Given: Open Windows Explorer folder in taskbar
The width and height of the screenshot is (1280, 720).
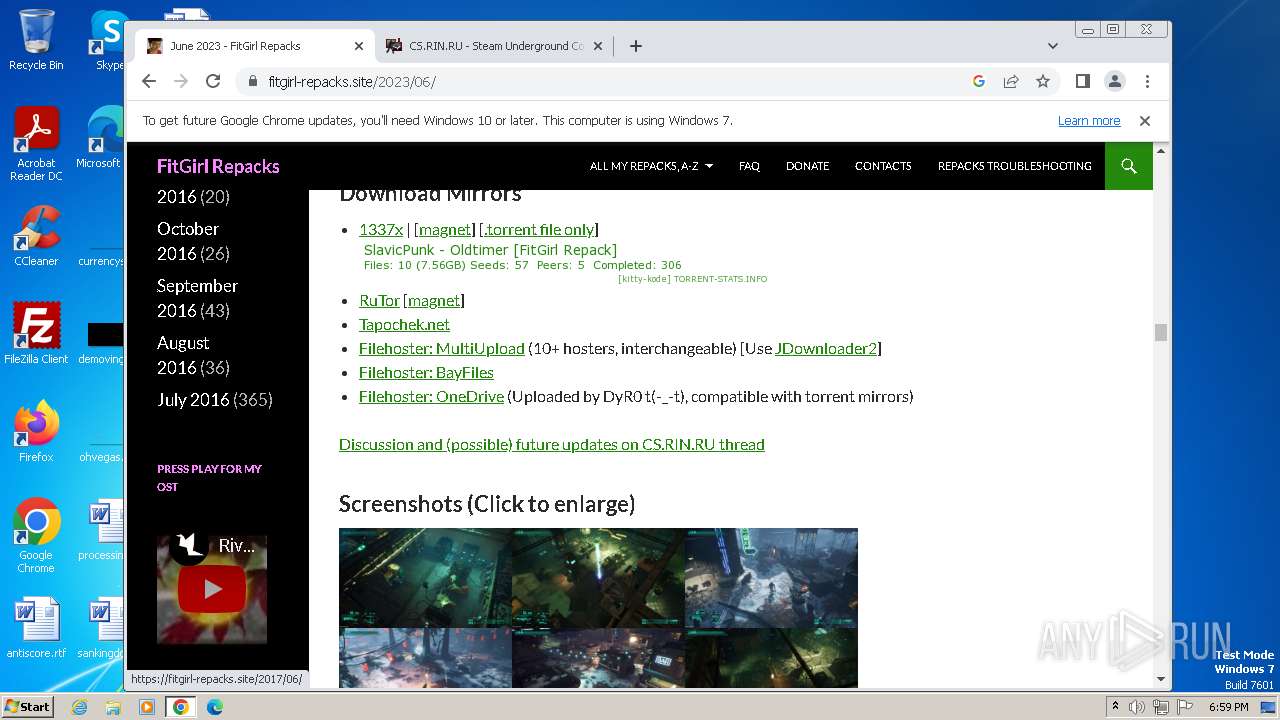Looking at the screenshot, I should point(113,707).
